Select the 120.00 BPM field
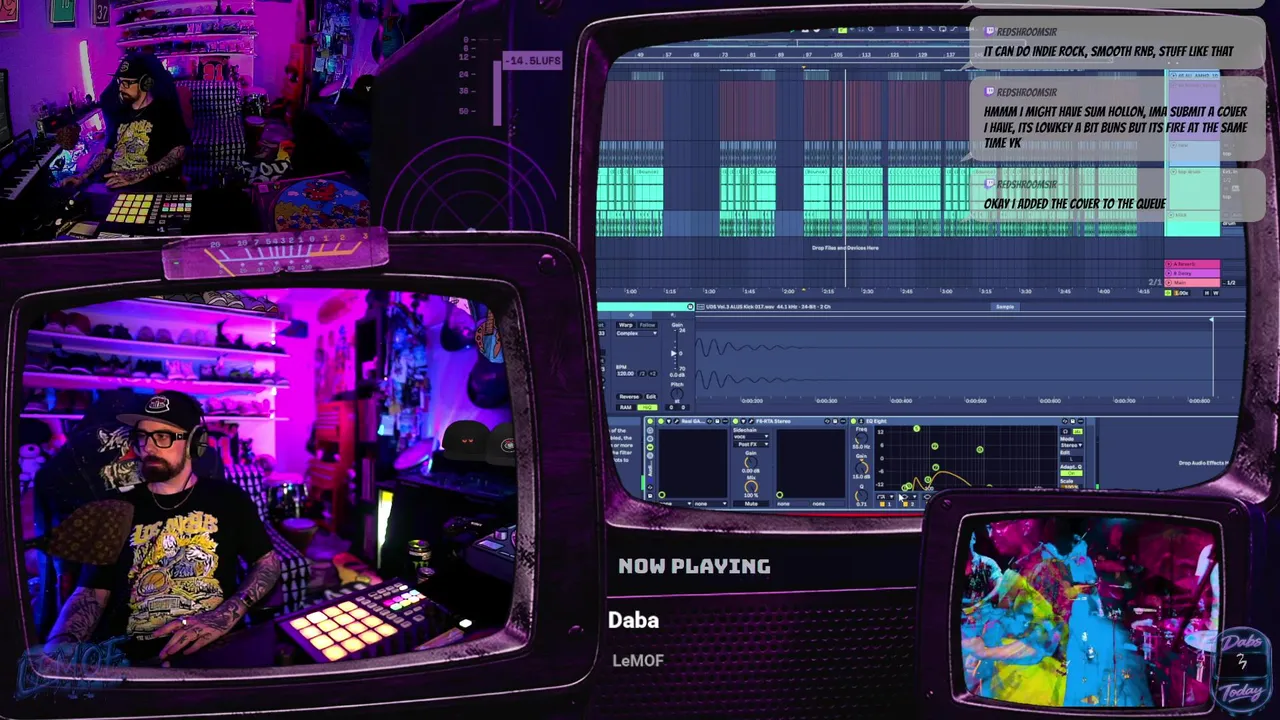 click(626, 374)
